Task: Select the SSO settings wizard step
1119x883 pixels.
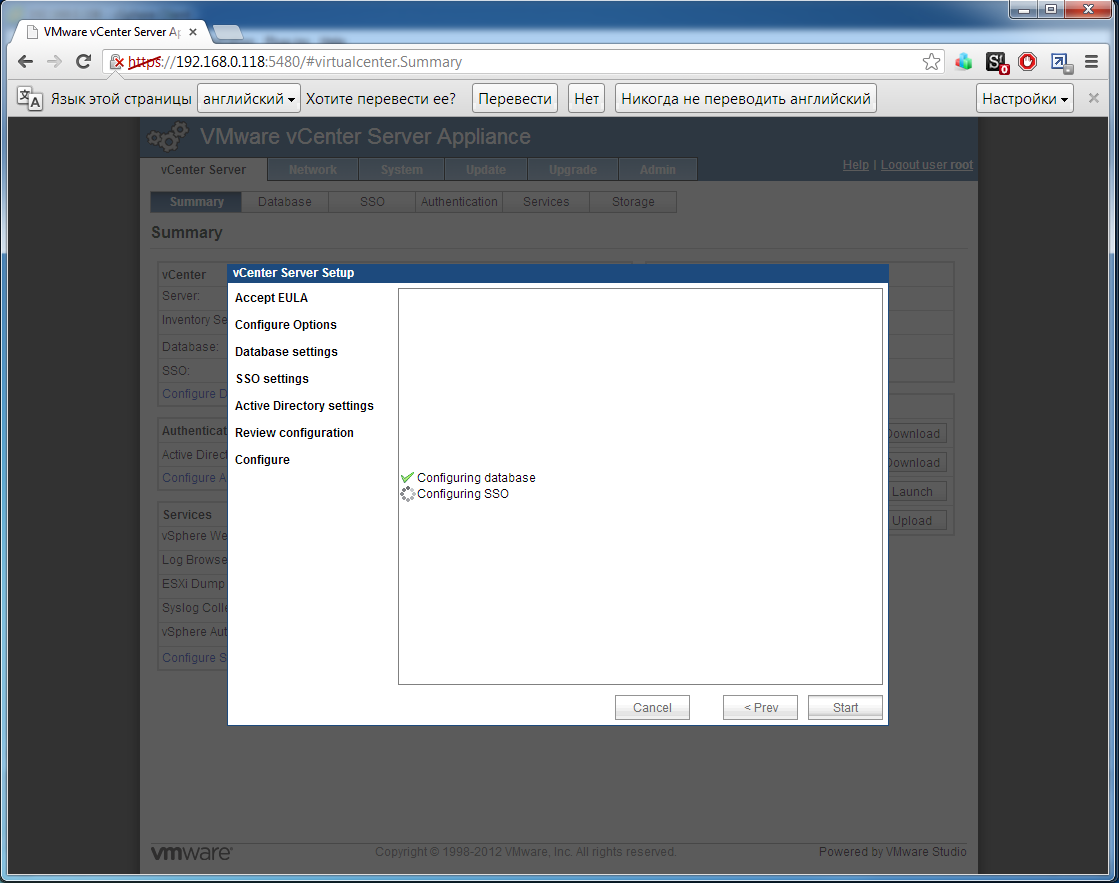Action: tap(272, 379)
